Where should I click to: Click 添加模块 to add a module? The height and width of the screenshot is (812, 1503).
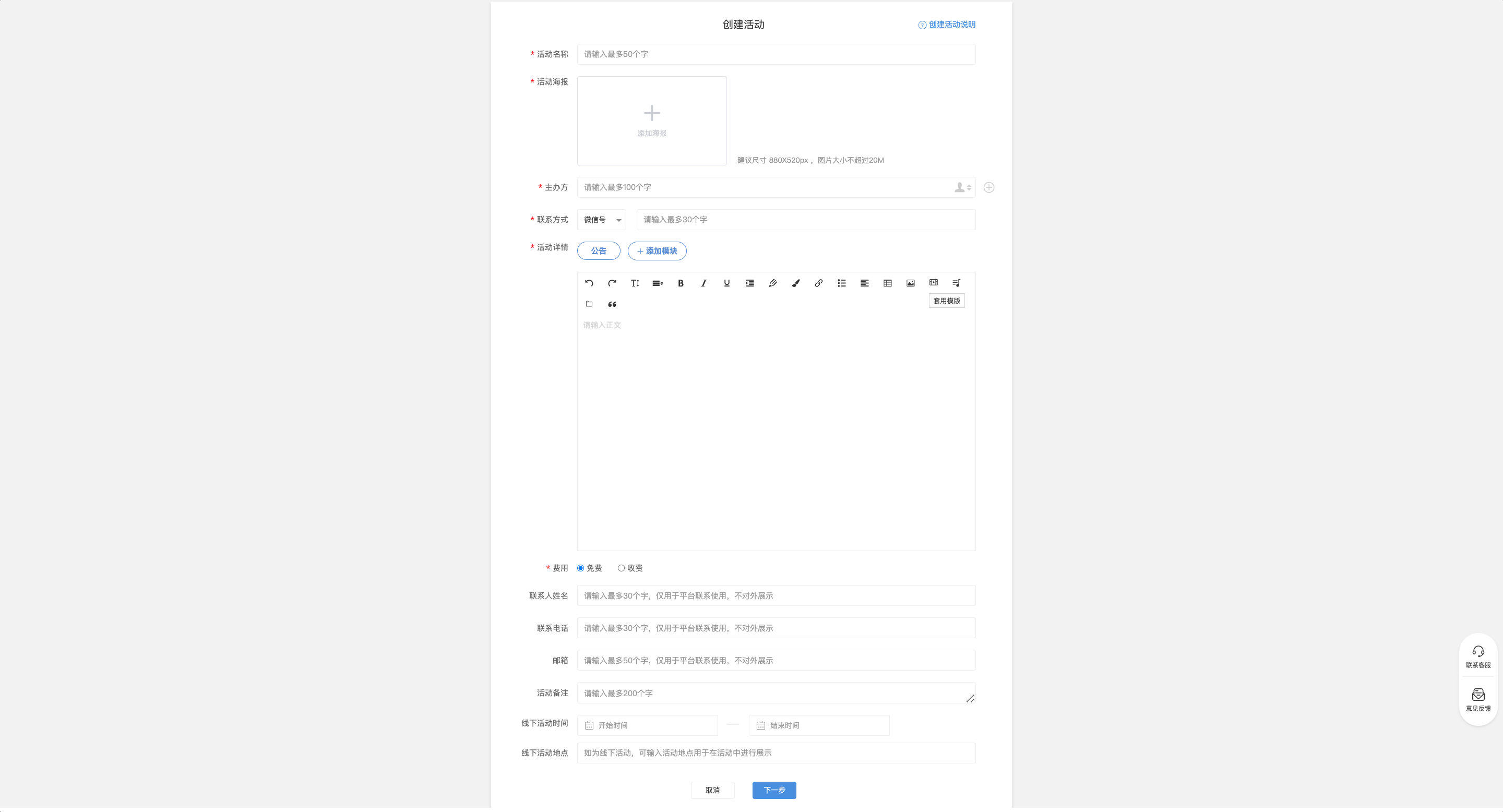tap(657, 251)
